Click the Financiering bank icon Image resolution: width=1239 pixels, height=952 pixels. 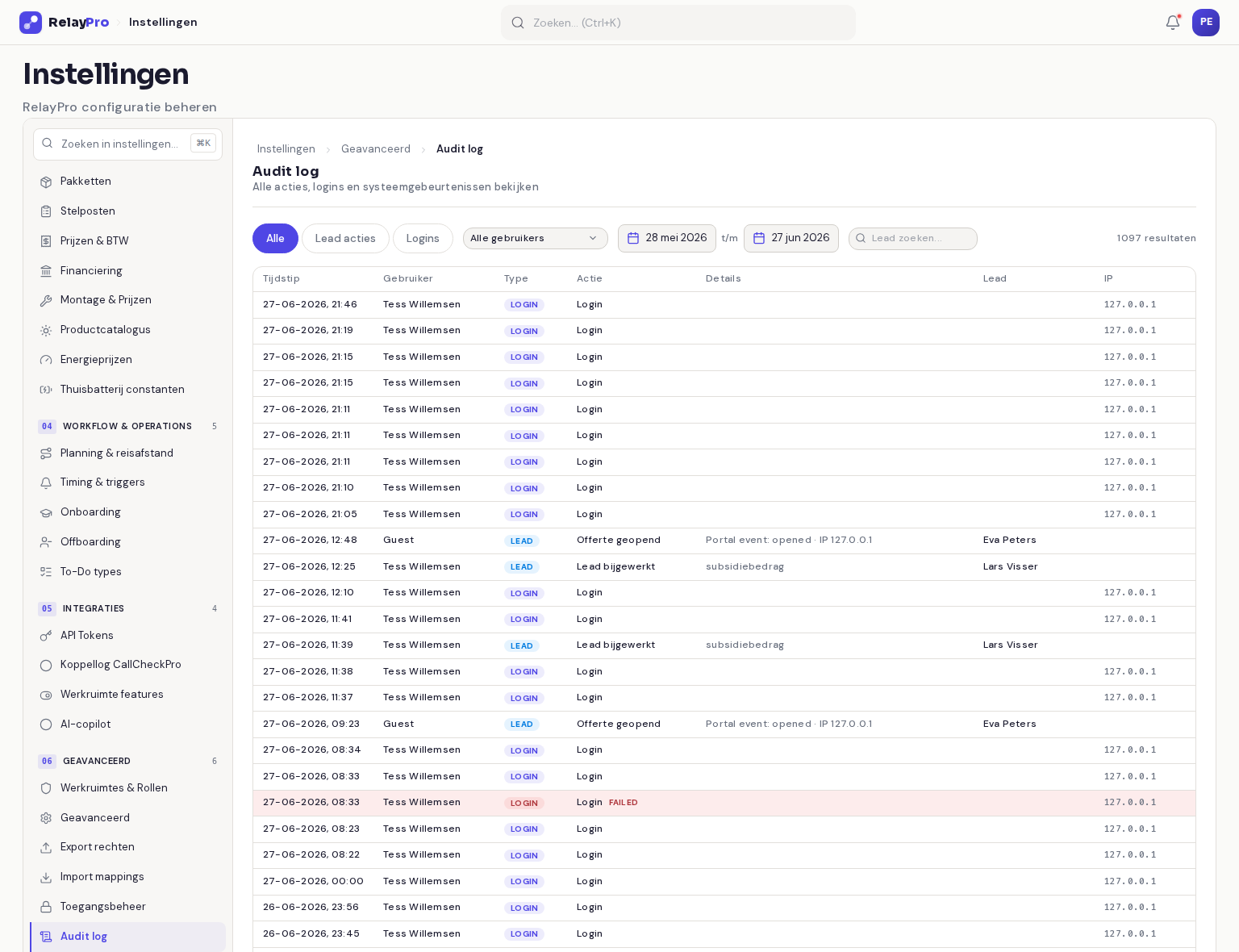click(x=46, y=271)
